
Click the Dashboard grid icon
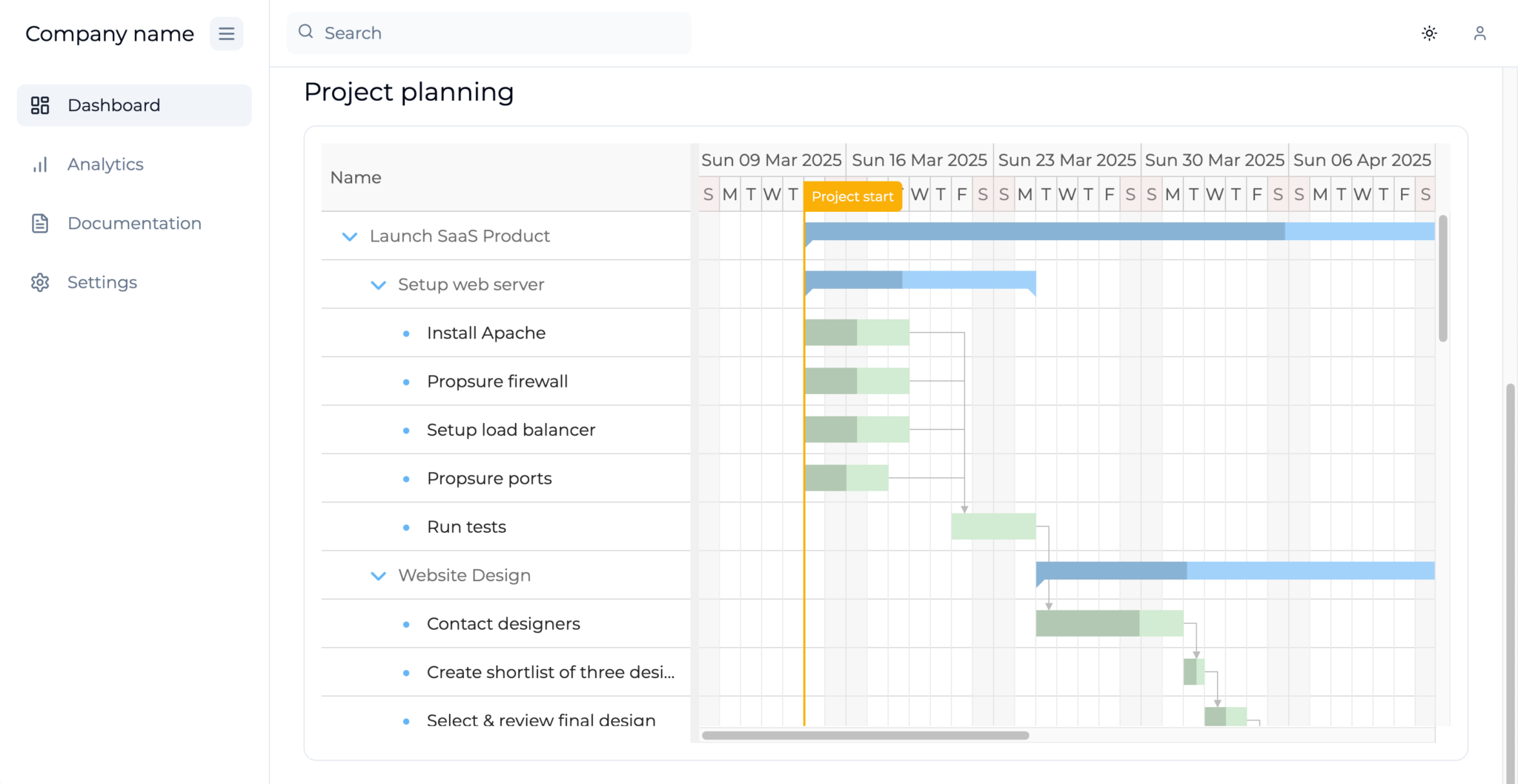[40, 105]
